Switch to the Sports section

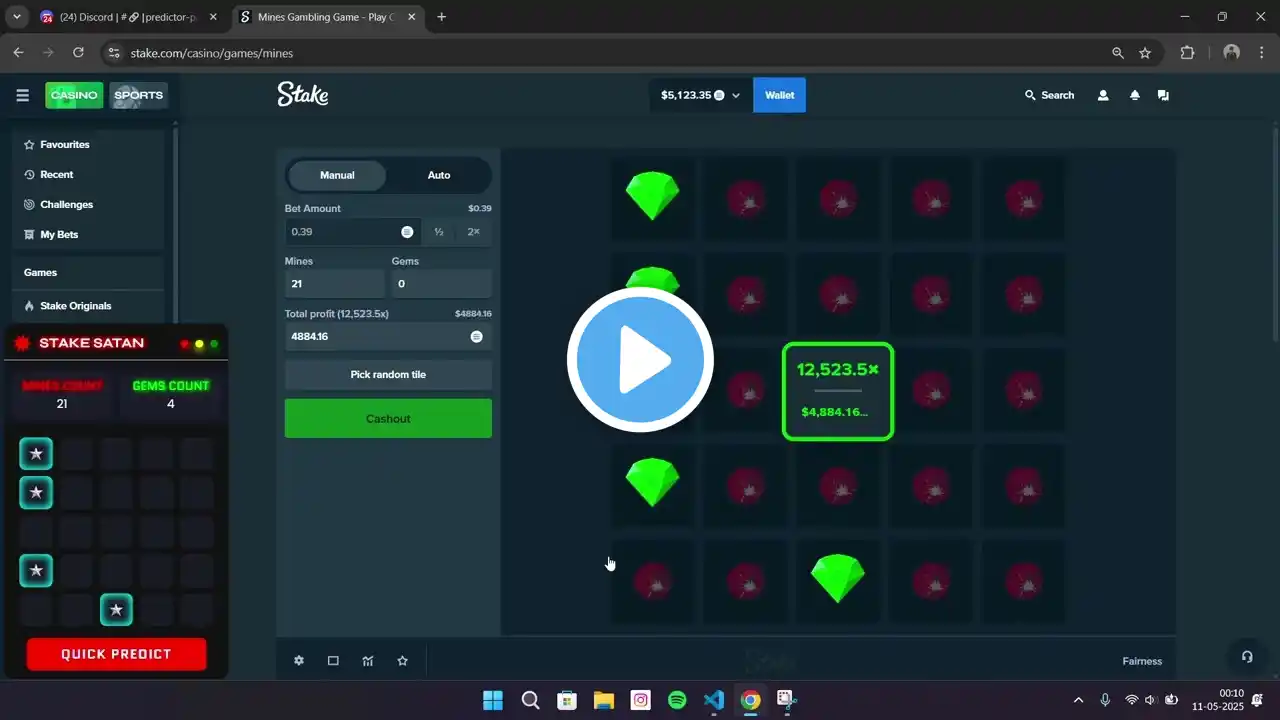click(x=138, y=95)
